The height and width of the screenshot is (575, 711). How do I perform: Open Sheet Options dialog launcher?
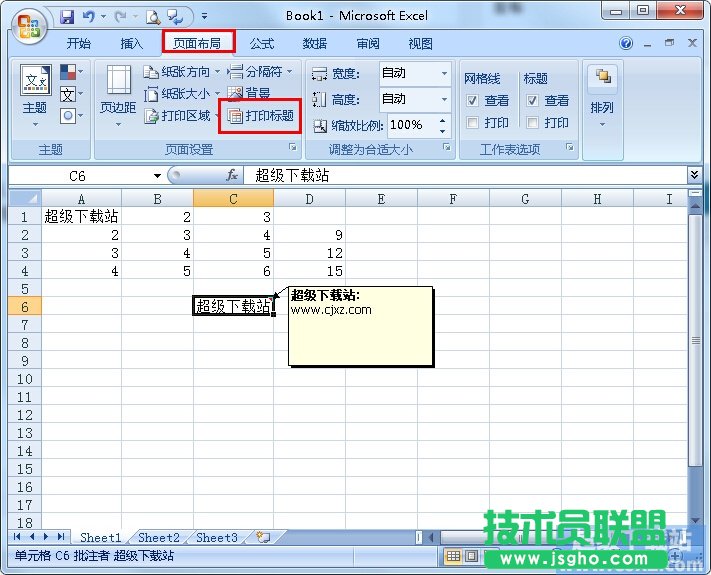570,147
